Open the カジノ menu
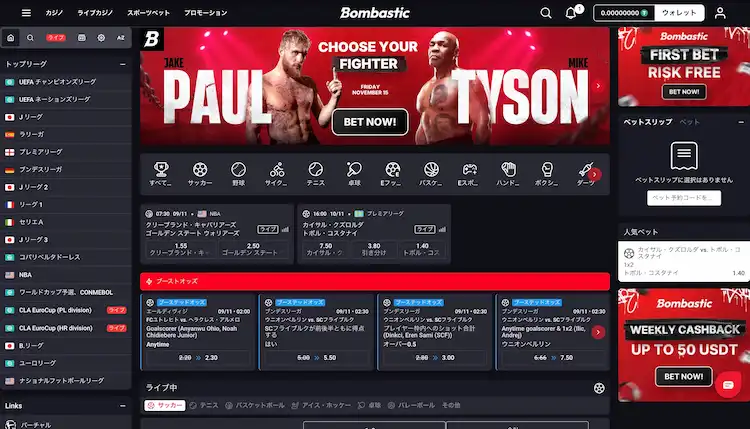 tap(54, 13)
